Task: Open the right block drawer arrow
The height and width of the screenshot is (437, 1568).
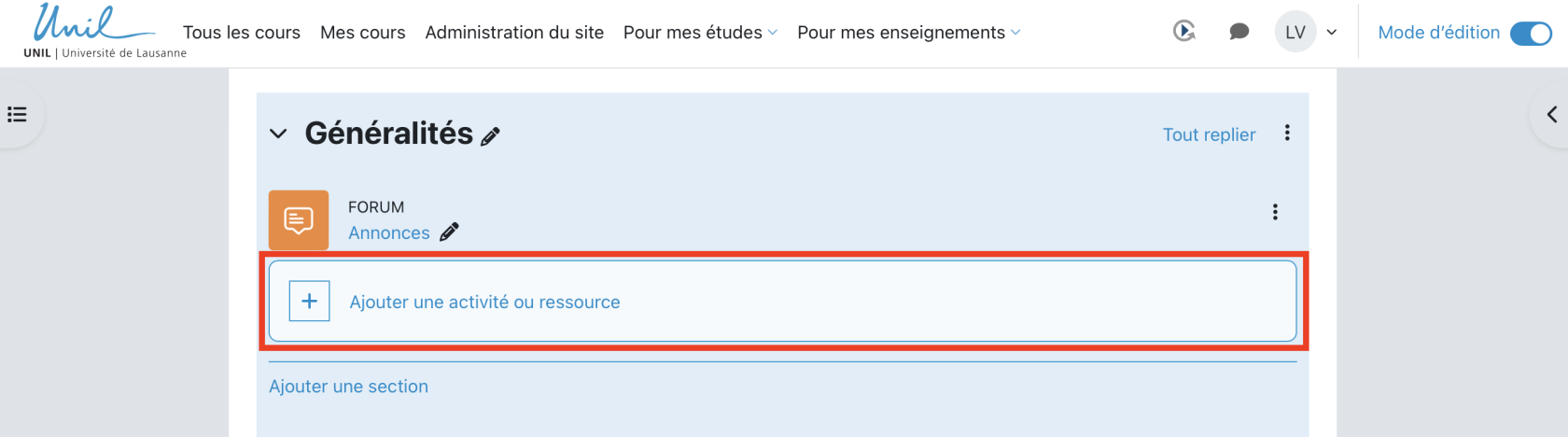Action: (1551, 115)
